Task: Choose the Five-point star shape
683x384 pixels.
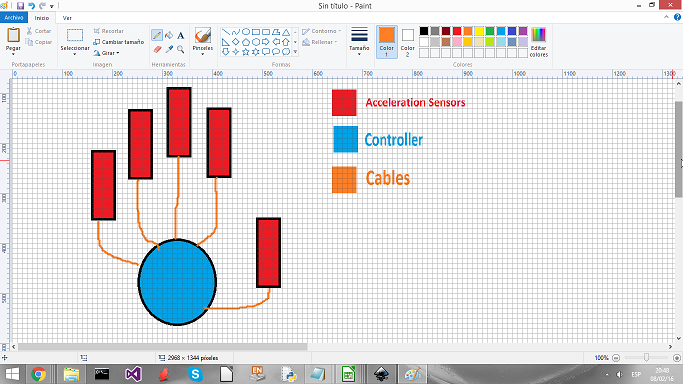Action: click(246, 52)
